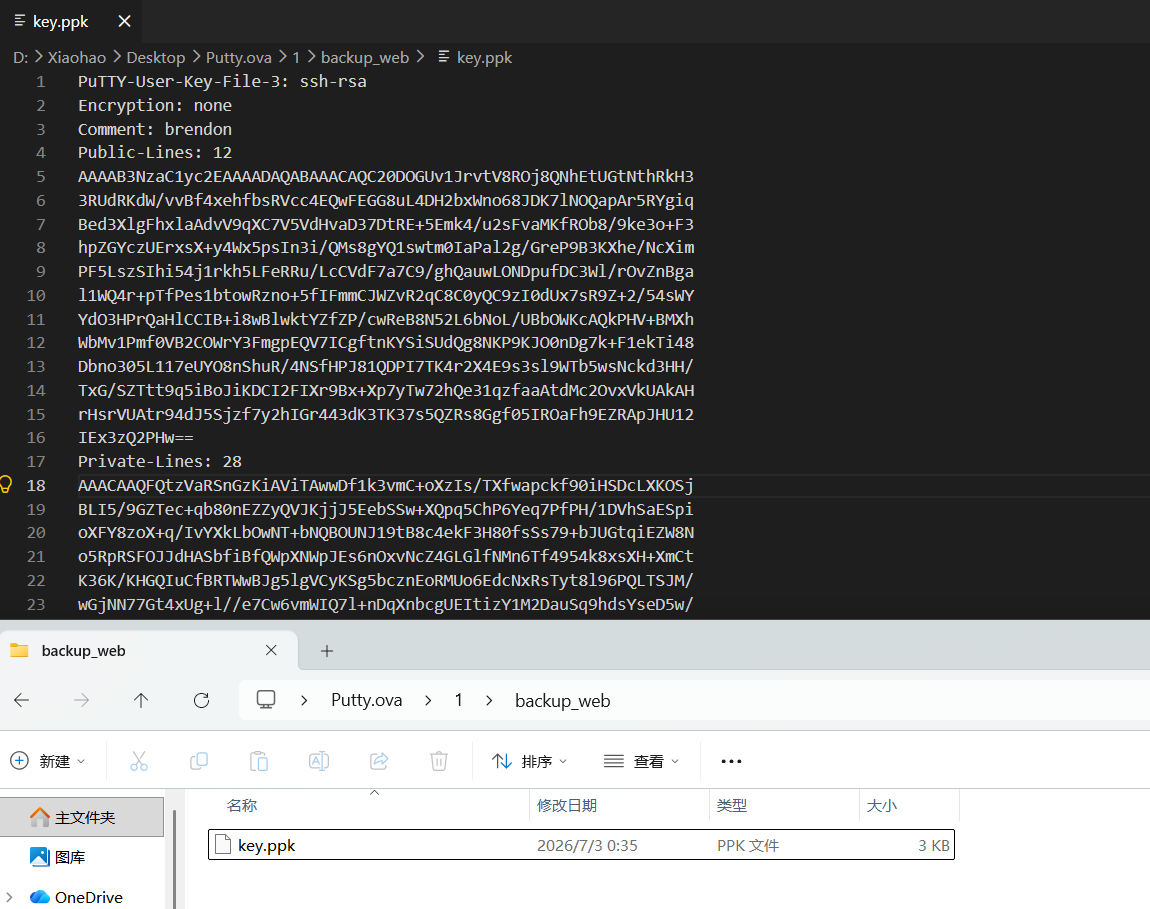Expand the OneDrive tree item
Viewport: 1150px width, 909px height.
tap(9, 897)
